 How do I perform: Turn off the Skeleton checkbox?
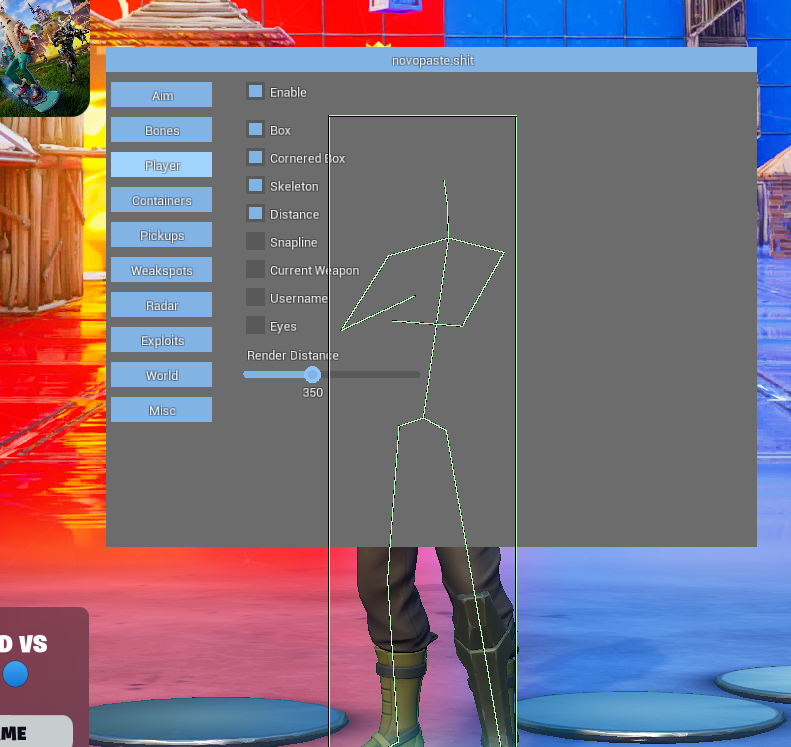pos(256,186)
